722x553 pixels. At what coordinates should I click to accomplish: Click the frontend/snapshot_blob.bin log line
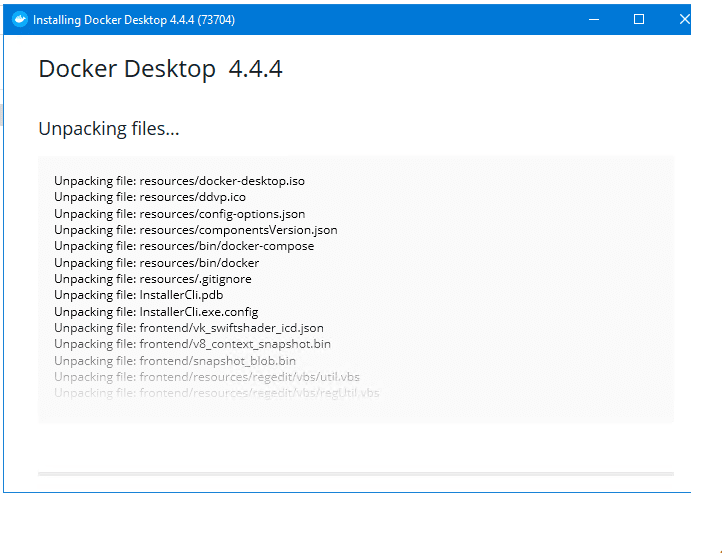[x=175, y=360]
